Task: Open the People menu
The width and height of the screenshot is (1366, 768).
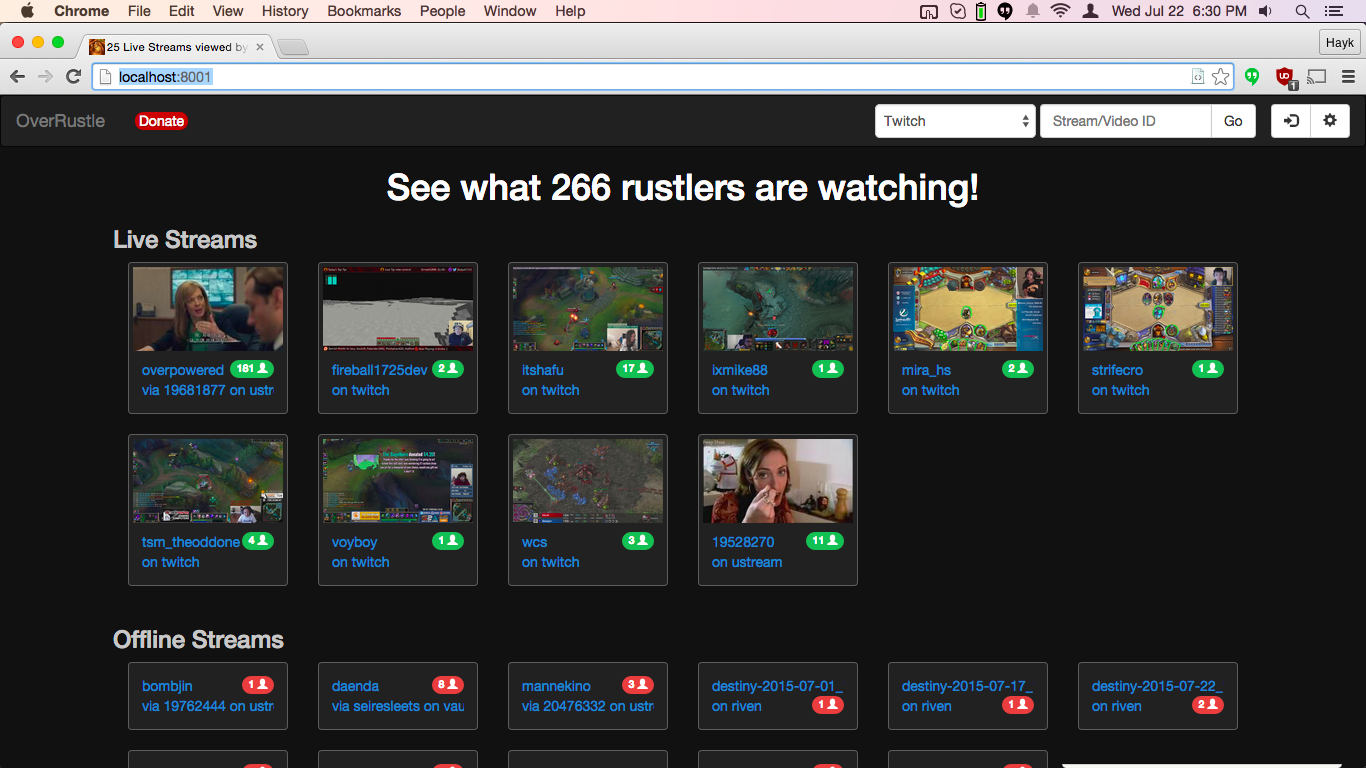Action: (442, 11)
